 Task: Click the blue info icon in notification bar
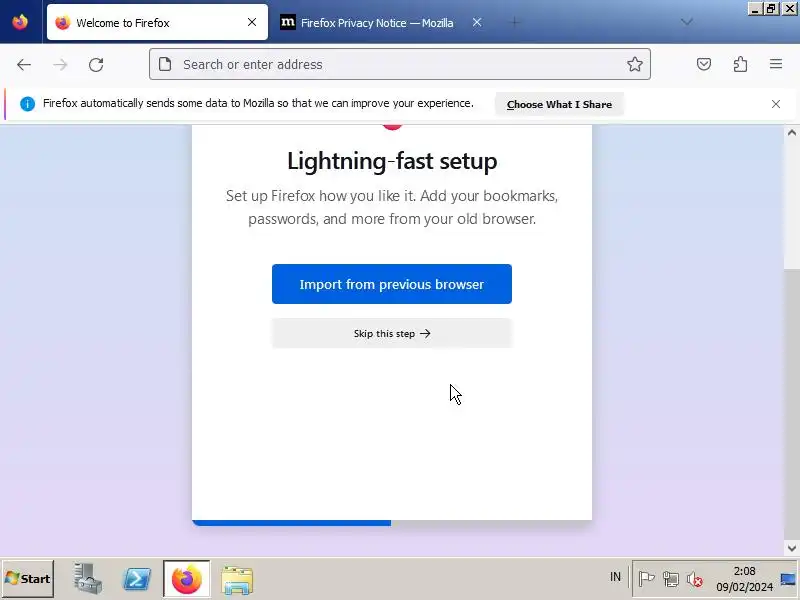pos(28,104)
